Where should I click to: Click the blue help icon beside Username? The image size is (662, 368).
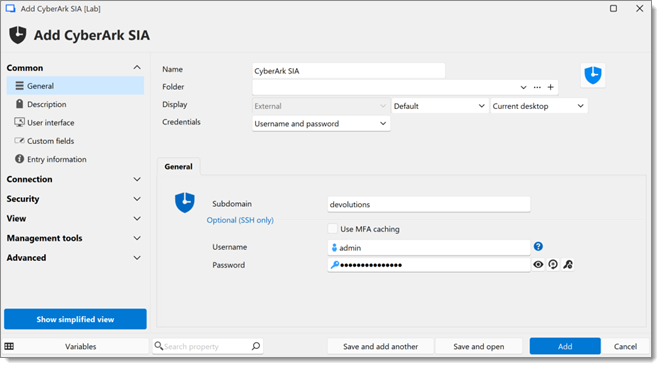click(538, 246)
